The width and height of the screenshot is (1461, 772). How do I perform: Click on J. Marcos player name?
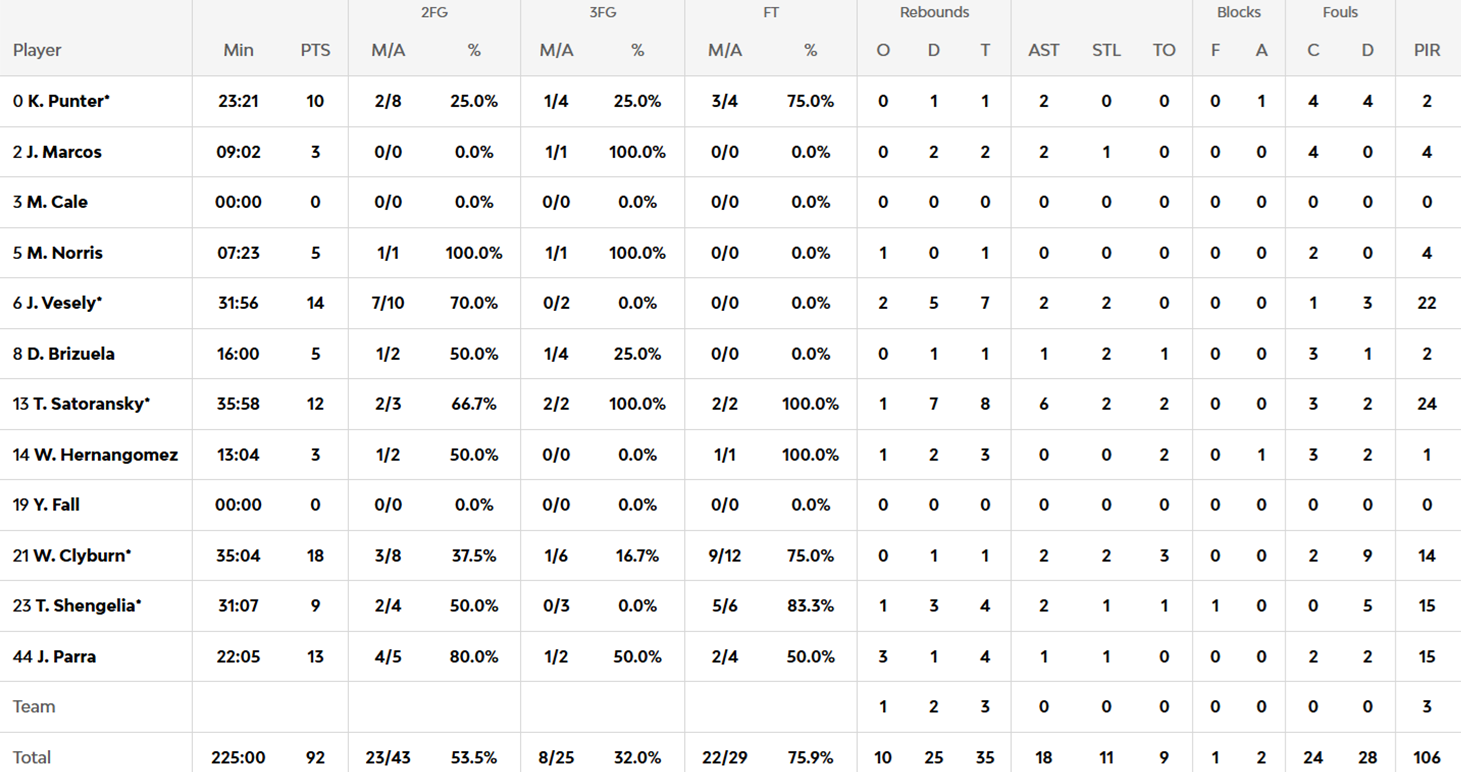63,152
